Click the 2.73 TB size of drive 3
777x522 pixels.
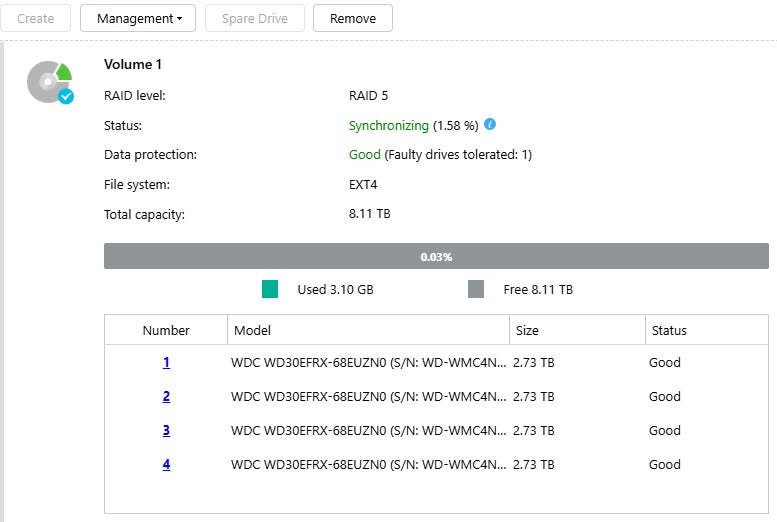point(534,430)
